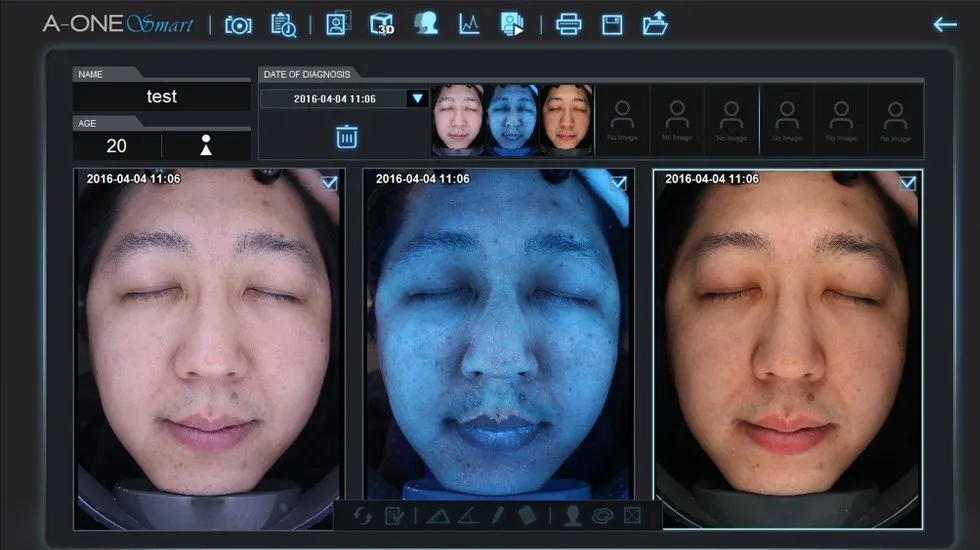
Task: Toggle checkbox on the blue UV photo
Action: tap(618, 183)
